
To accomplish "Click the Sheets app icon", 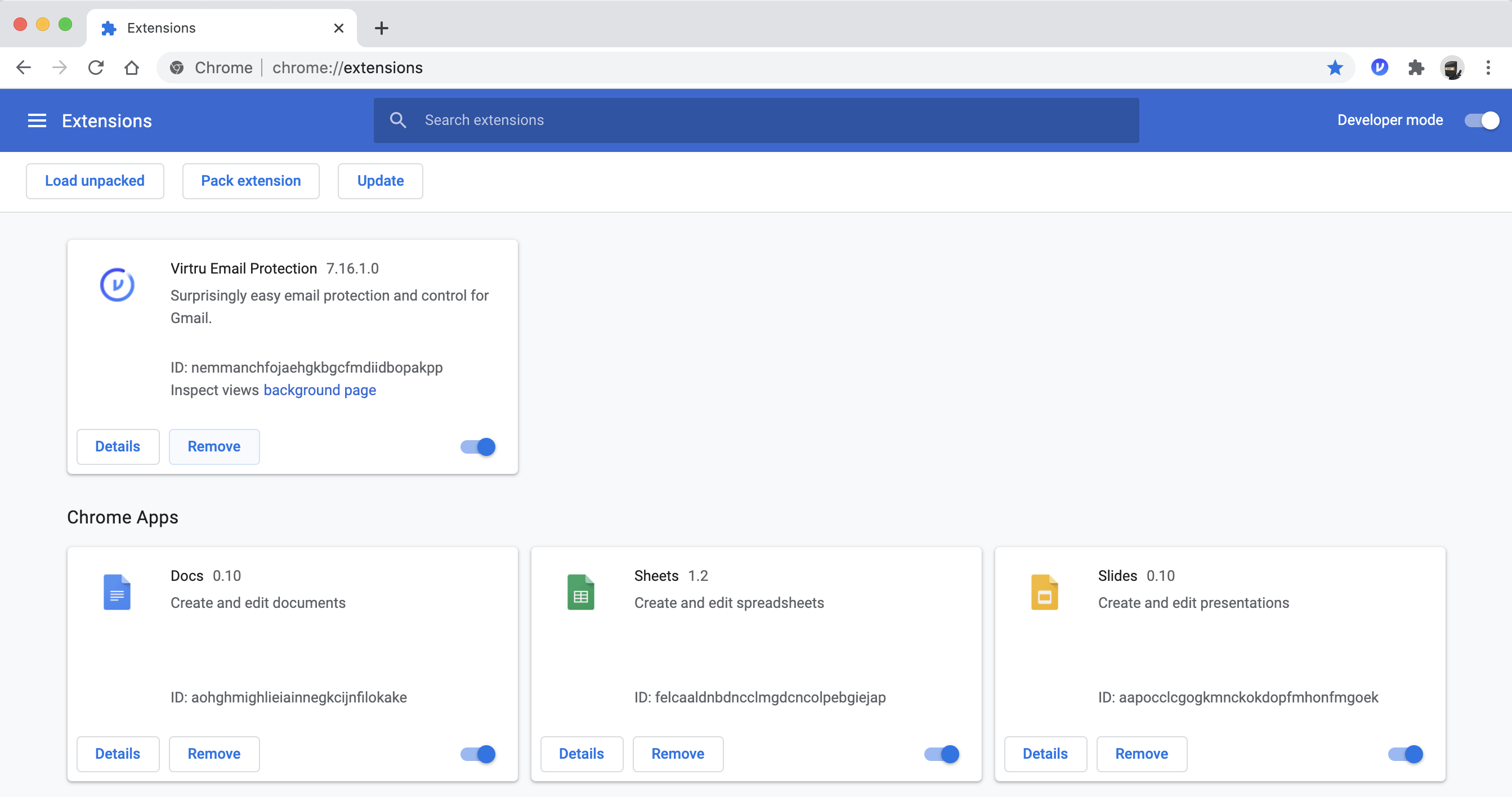I will point(580,592).
